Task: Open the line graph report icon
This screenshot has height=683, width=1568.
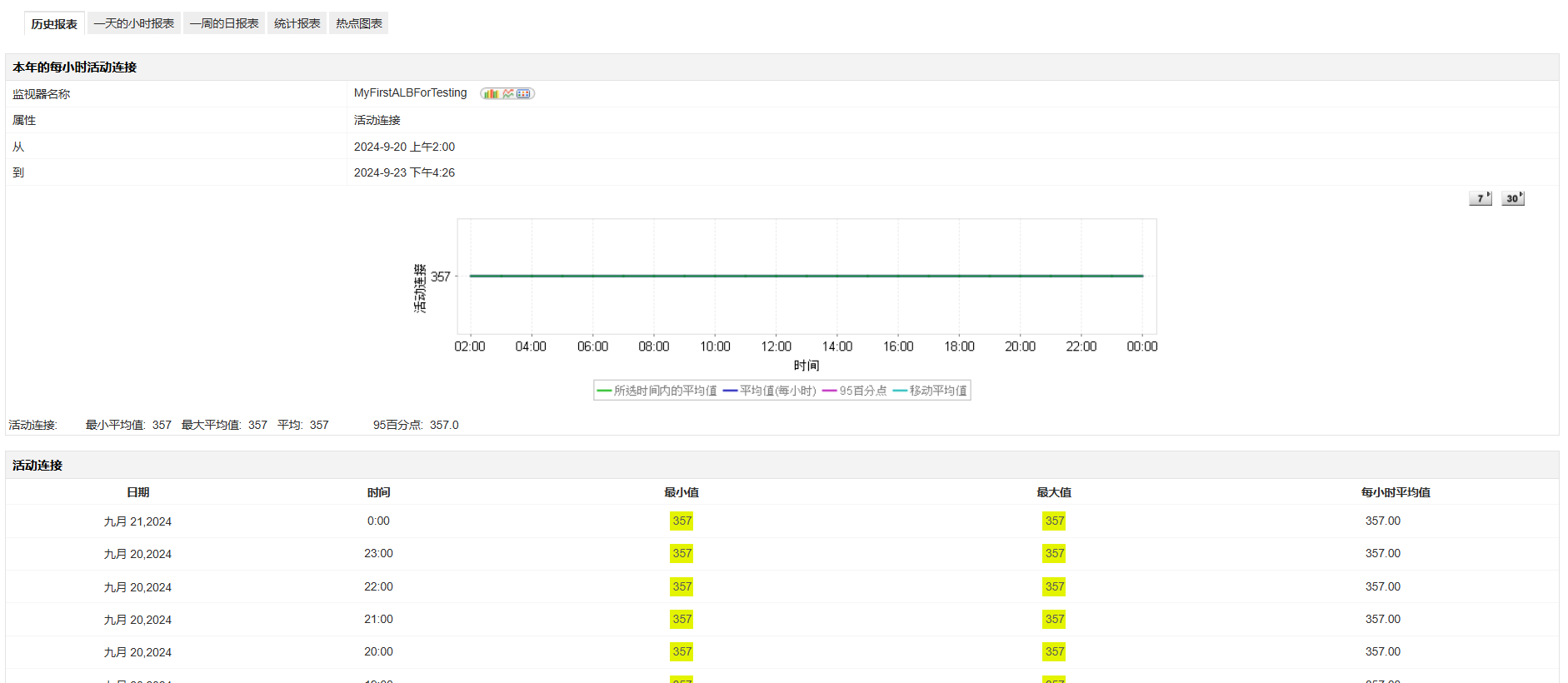Action: coord(508,94)
